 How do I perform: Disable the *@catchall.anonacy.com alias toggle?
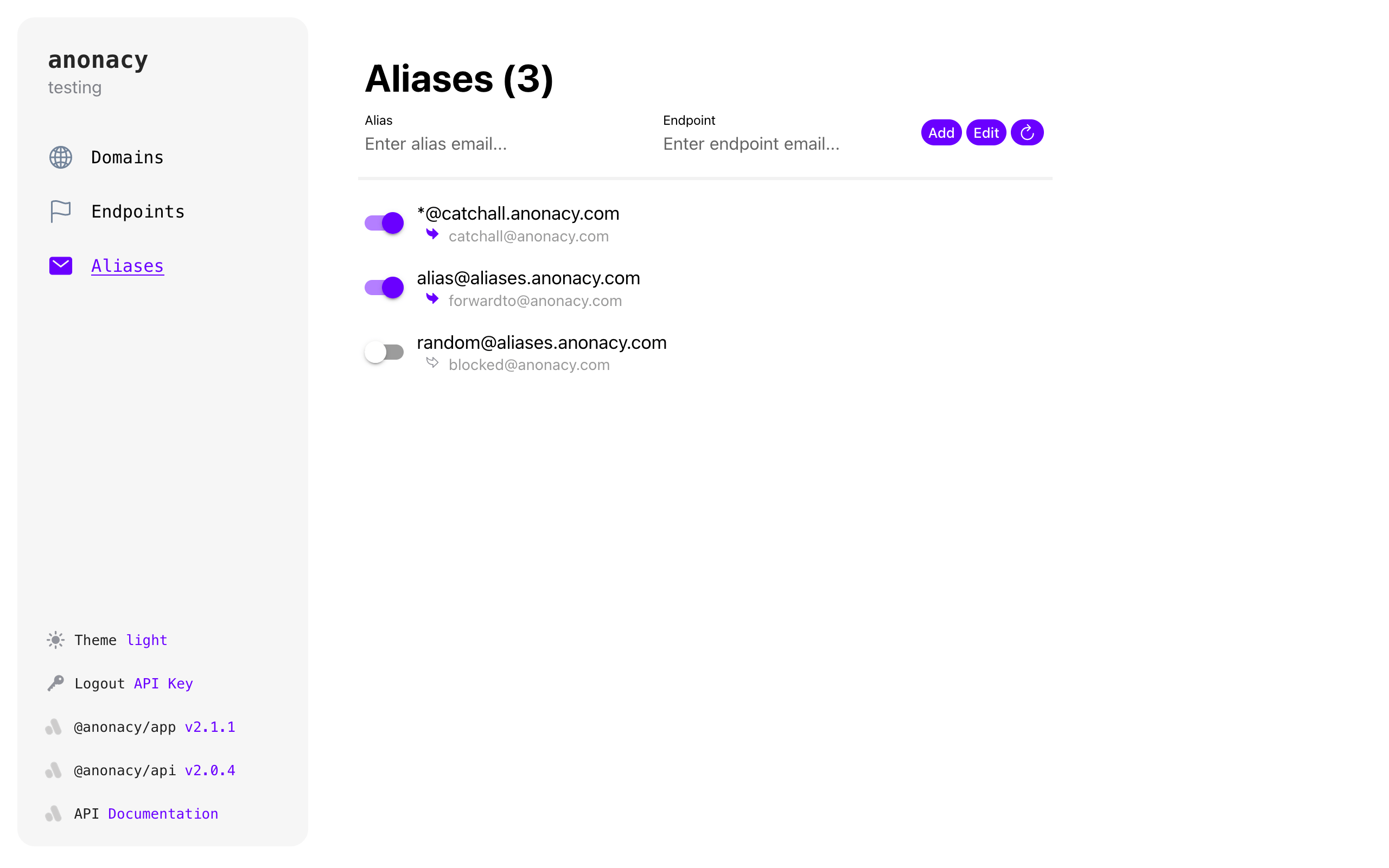click(x=384, y=223)
